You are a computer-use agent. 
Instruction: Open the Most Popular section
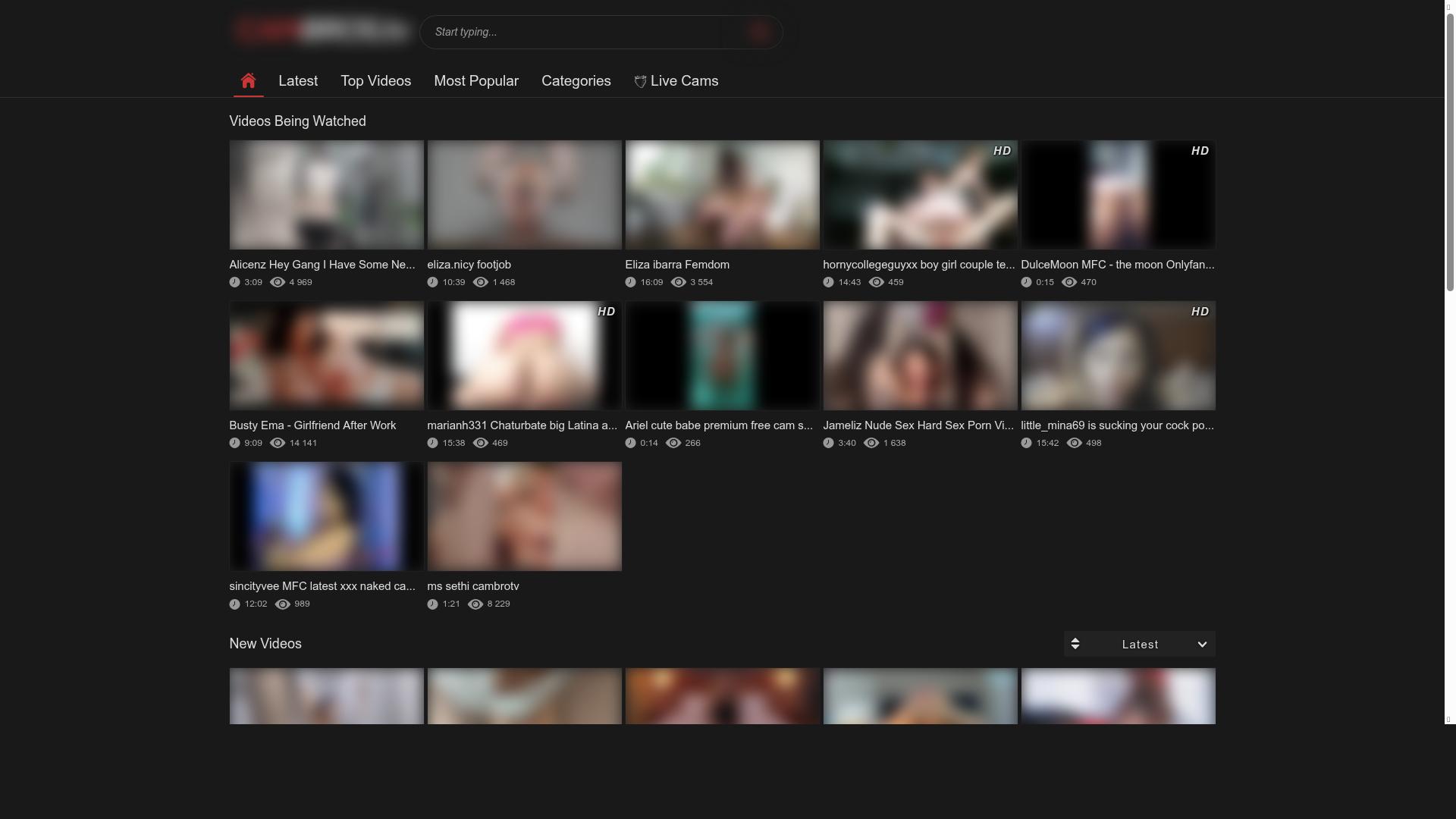pyautogui.click(x=475, y=80)
